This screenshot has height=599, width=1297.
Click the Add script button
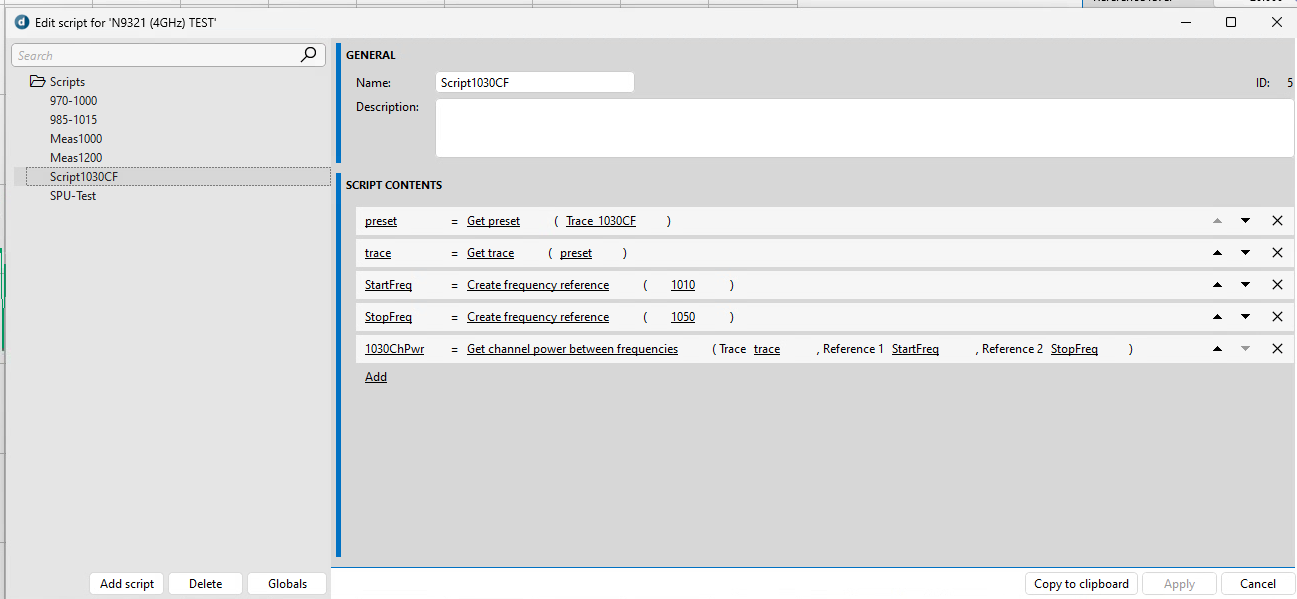pos(127,584)
